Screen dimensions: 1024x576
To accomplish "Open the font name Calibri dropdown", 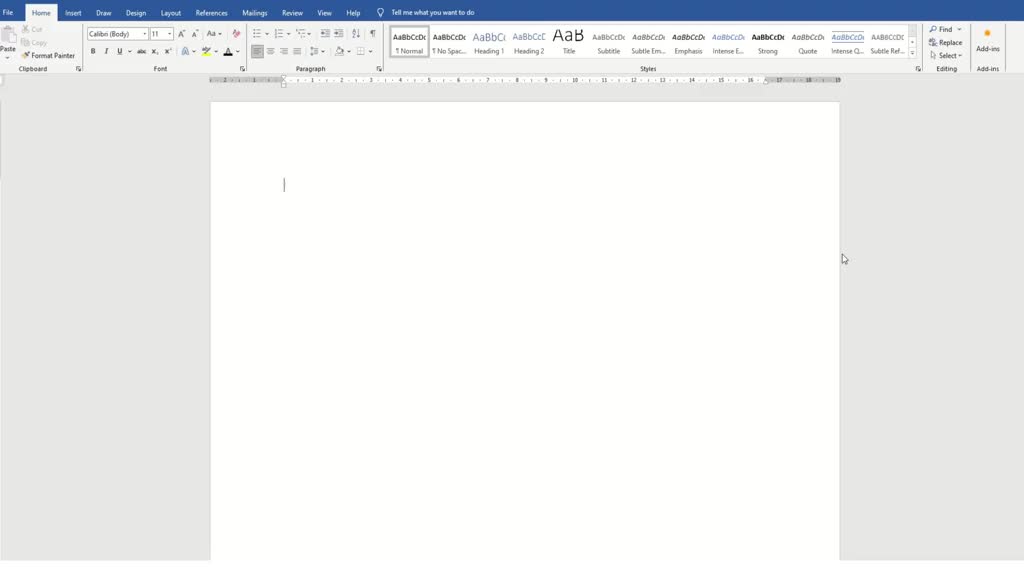I will click(x=144, y=34).
